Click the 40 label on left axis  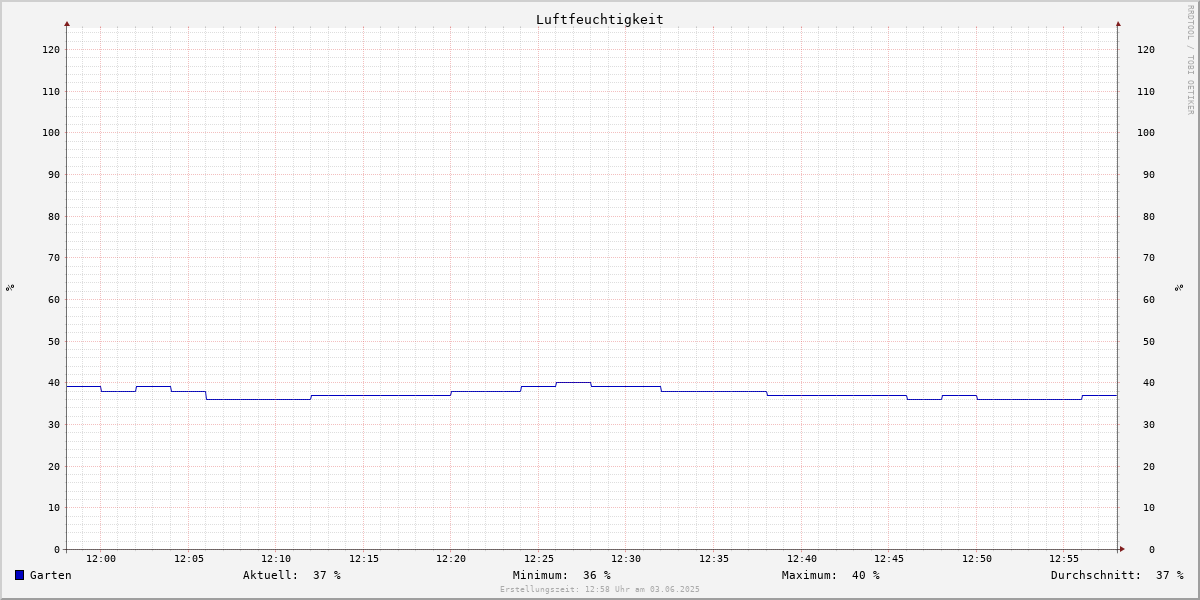pos(54,382)
